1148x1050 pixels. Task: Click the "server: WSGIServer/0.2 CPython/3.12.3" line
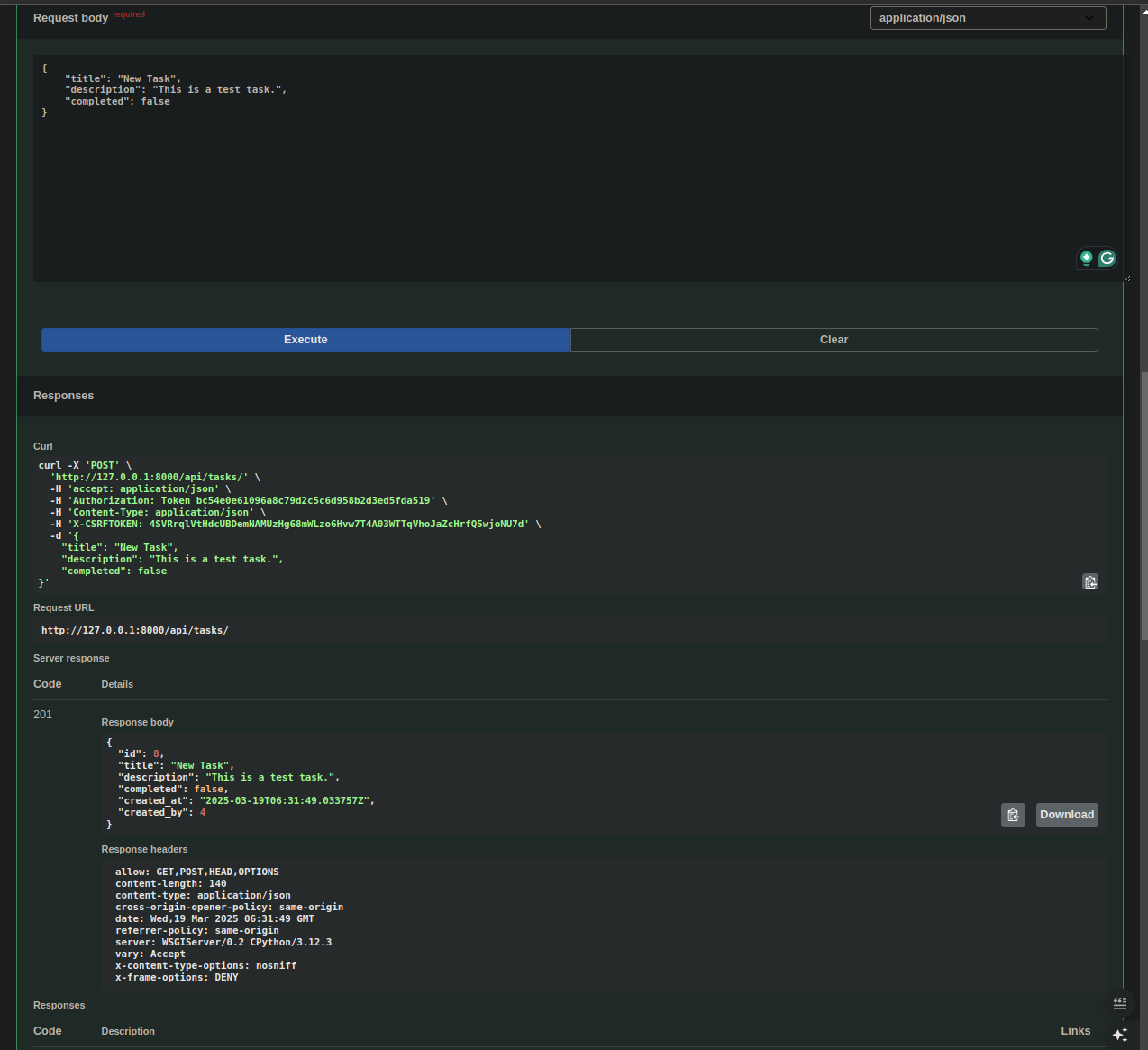pos(223,943)
